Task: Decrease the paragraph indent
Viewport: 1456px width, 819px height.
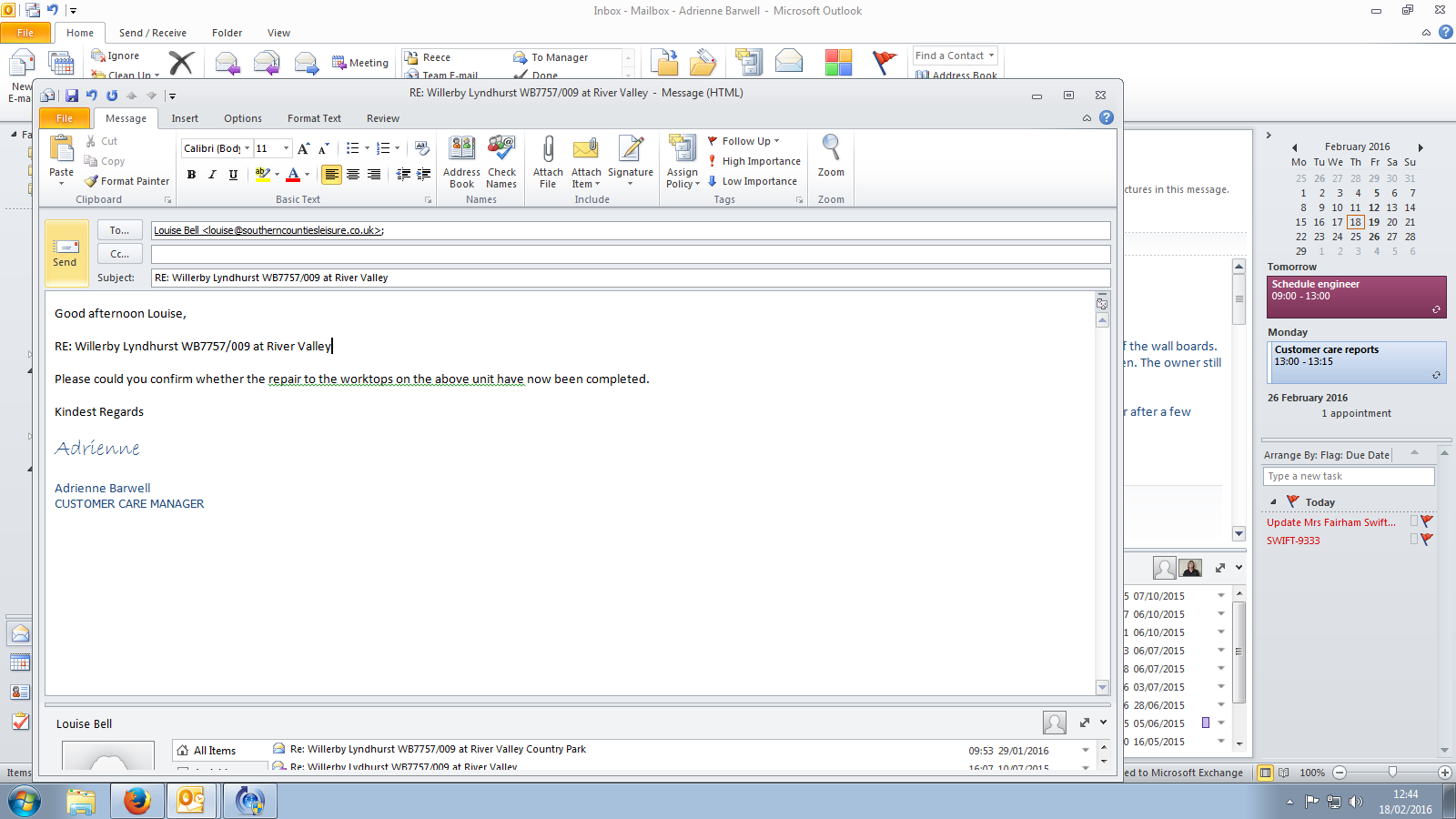Action: click(403, 174)
